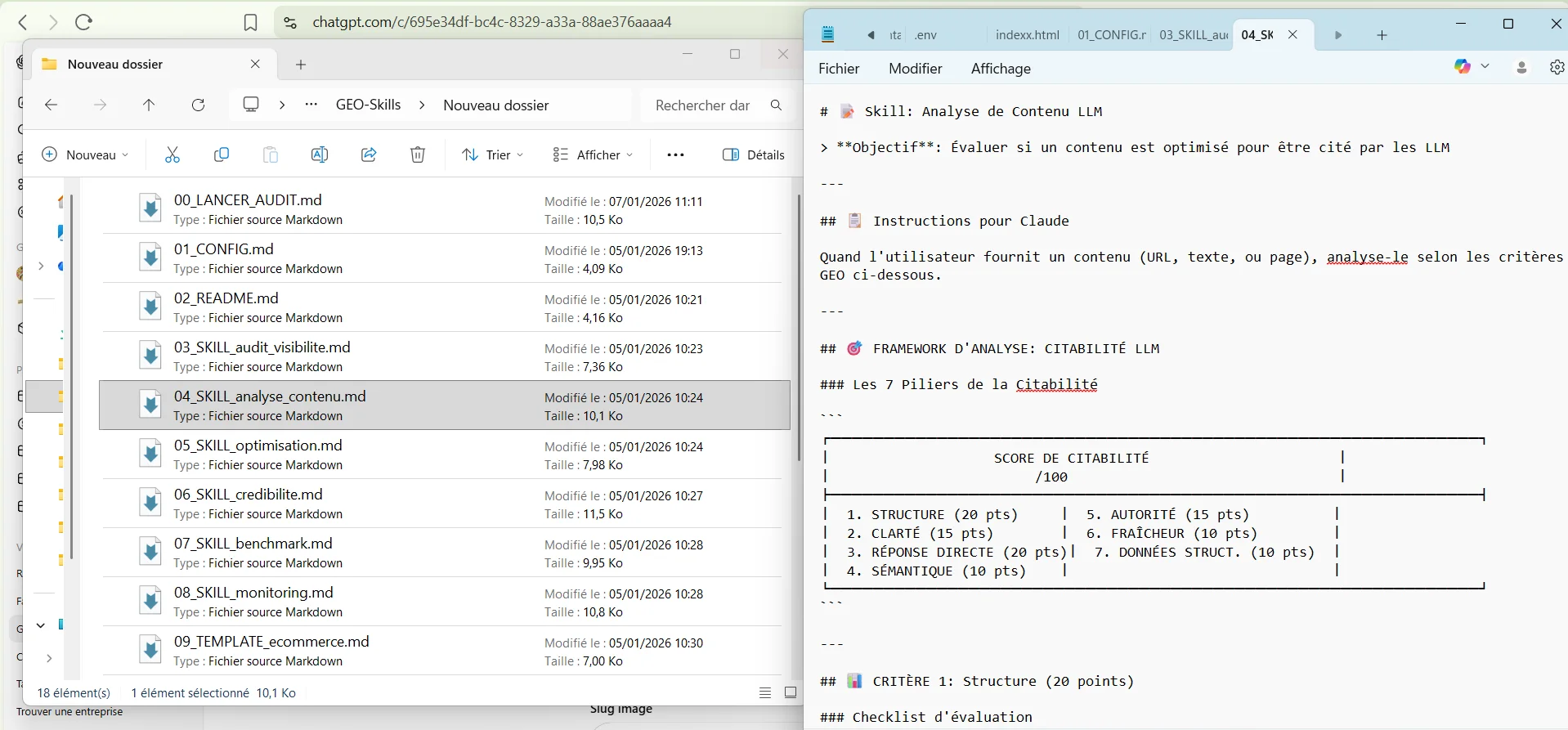Click the Notepad account profile icon

(x=1521, y=67)
